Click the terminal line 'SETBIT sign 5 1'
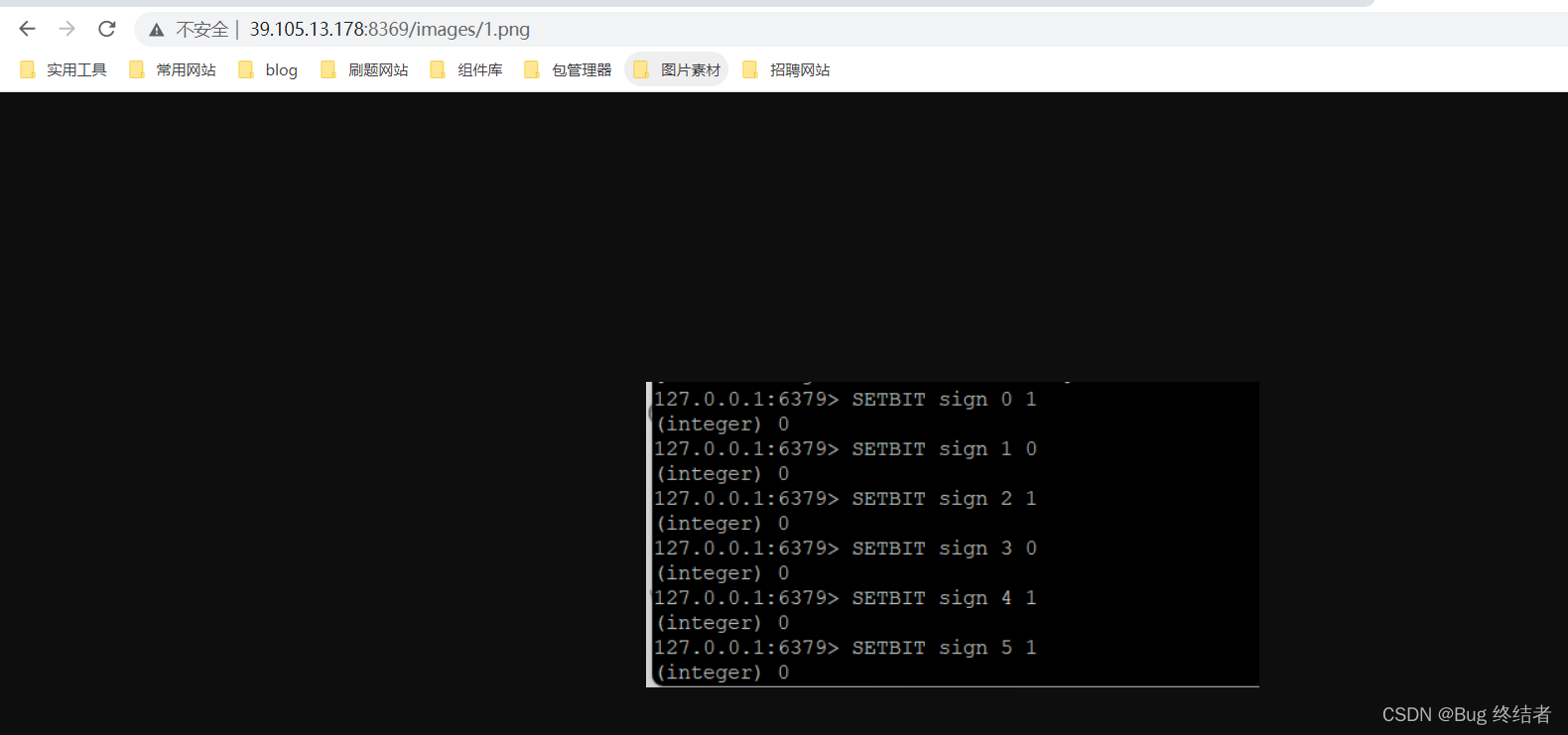The height and width of the screenshot is (735, 1568). point(945,648)
